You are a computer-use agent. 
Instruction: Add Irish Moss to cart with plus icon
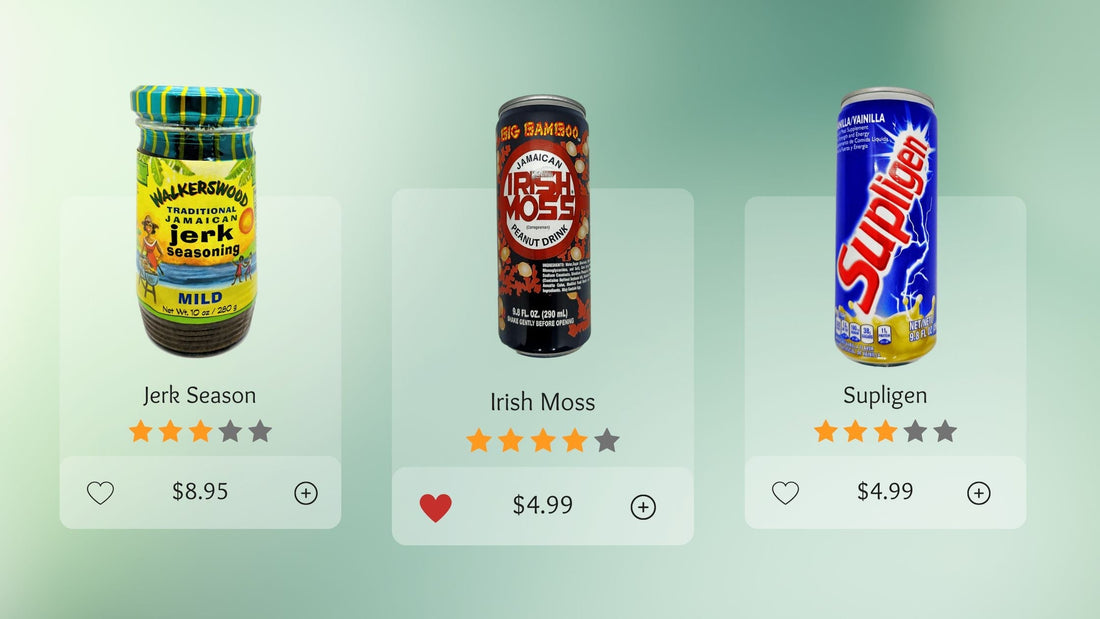[643, 507]
